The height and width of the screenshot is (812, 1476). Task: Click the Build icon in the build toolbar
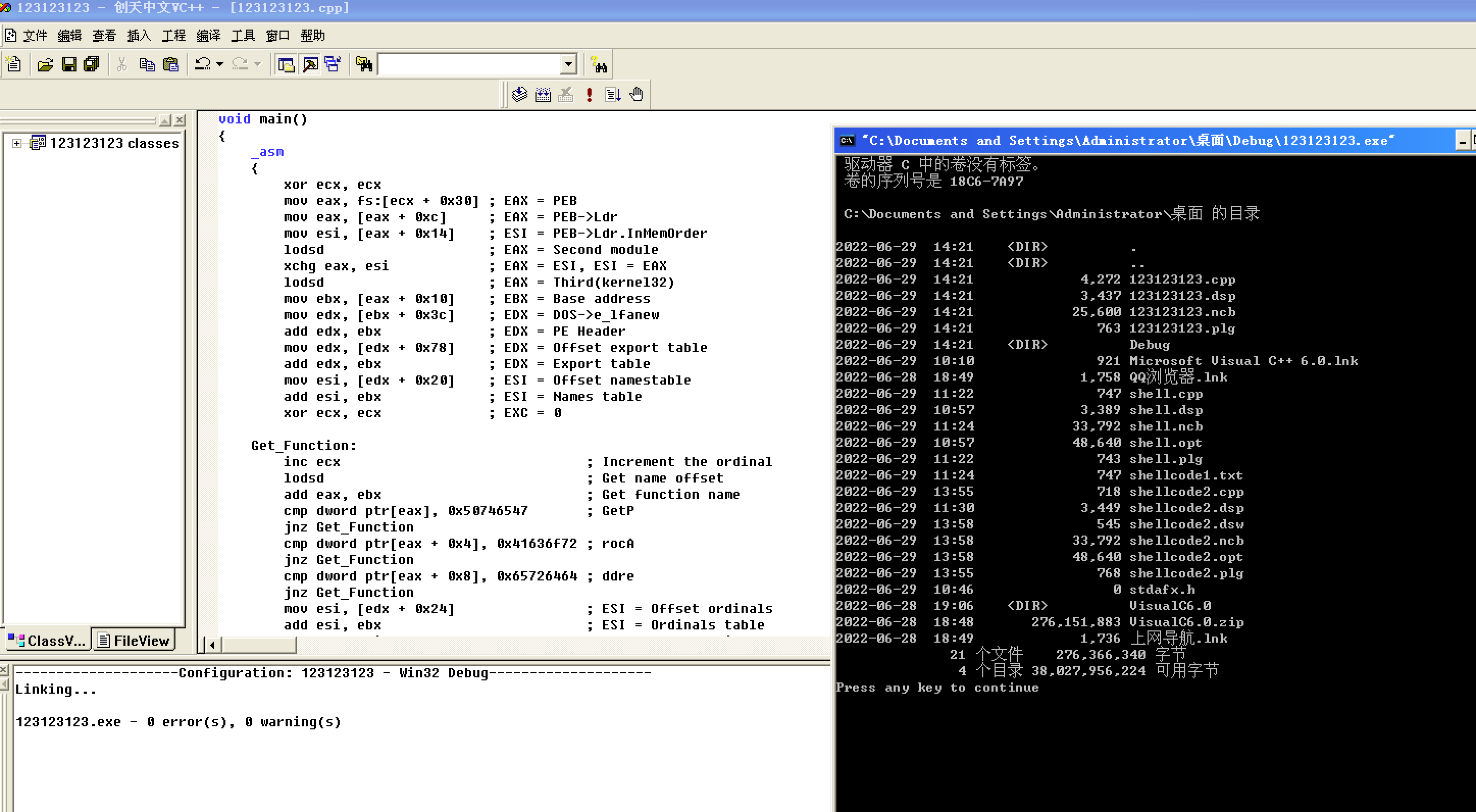[x=543, y=94]
